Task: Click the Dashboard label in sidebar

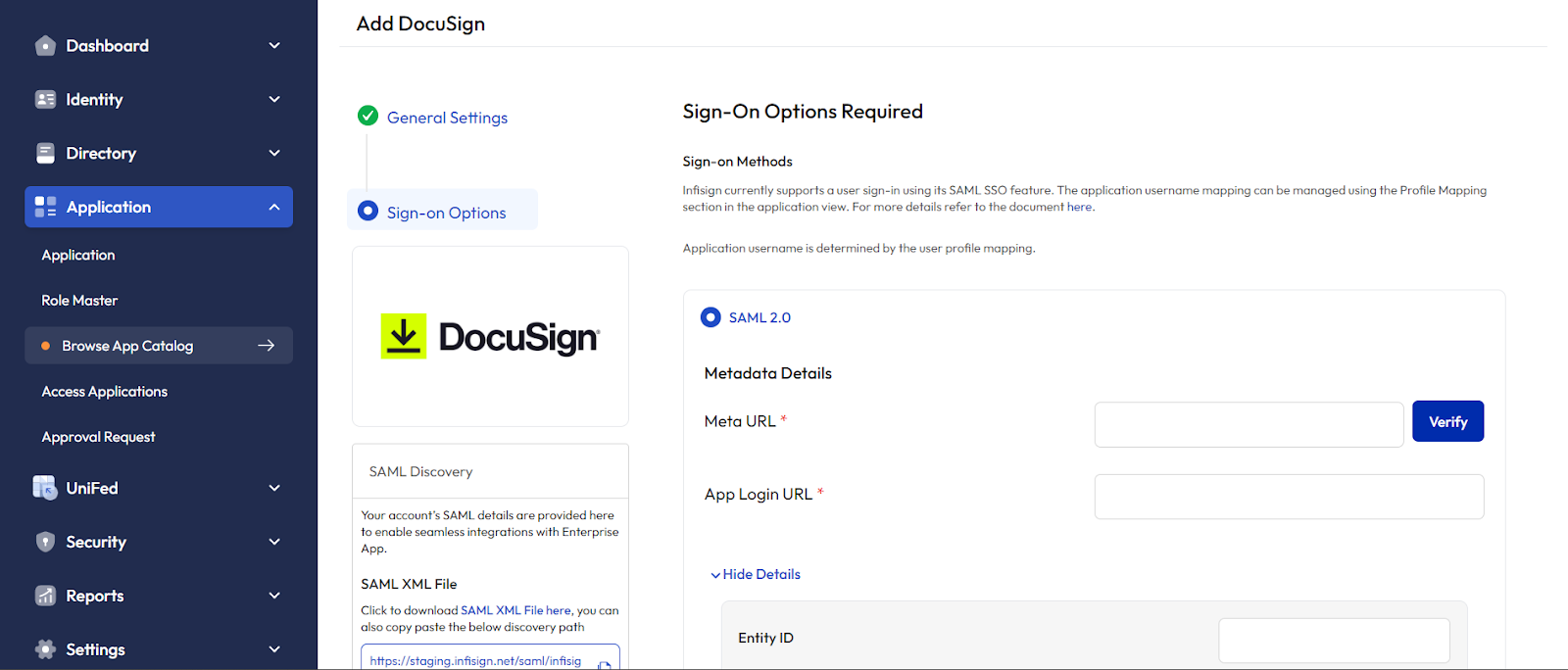Action: click(108, 46)
